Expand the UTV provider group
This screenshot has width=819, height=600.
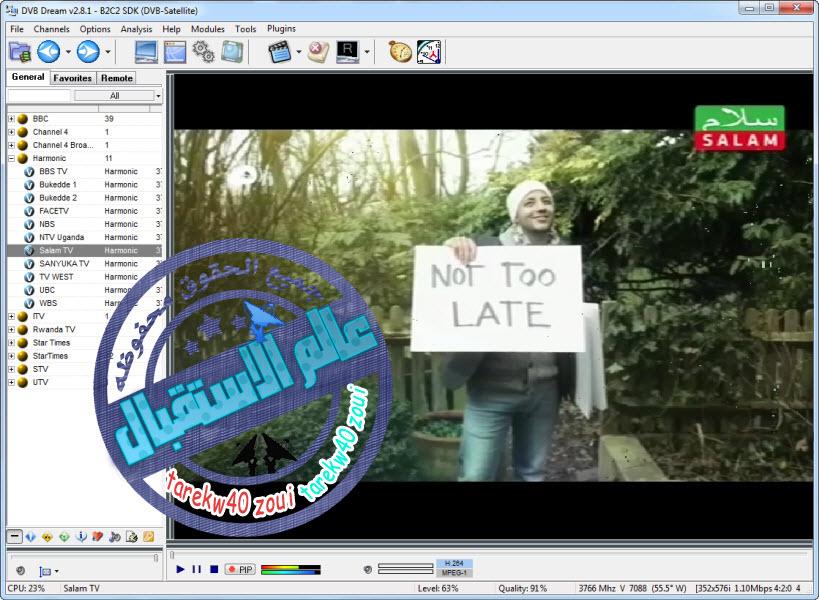[x=11, y=382]
